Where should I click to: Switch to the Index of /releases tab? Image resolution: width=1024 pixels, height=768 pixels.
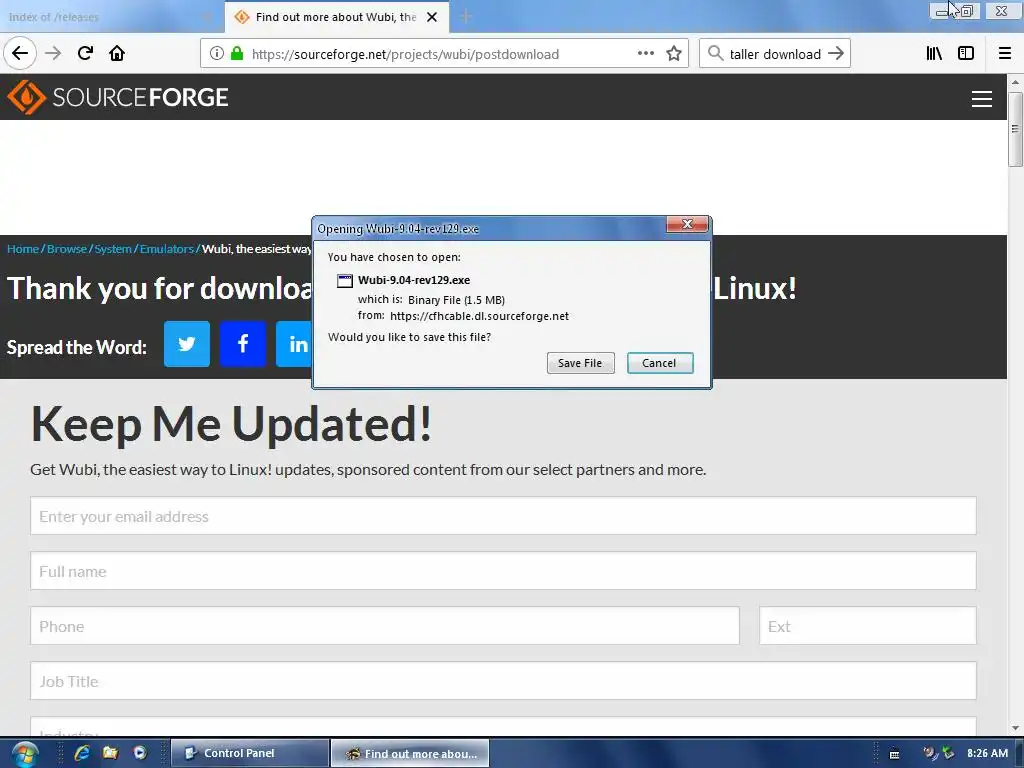pos(108,17)
